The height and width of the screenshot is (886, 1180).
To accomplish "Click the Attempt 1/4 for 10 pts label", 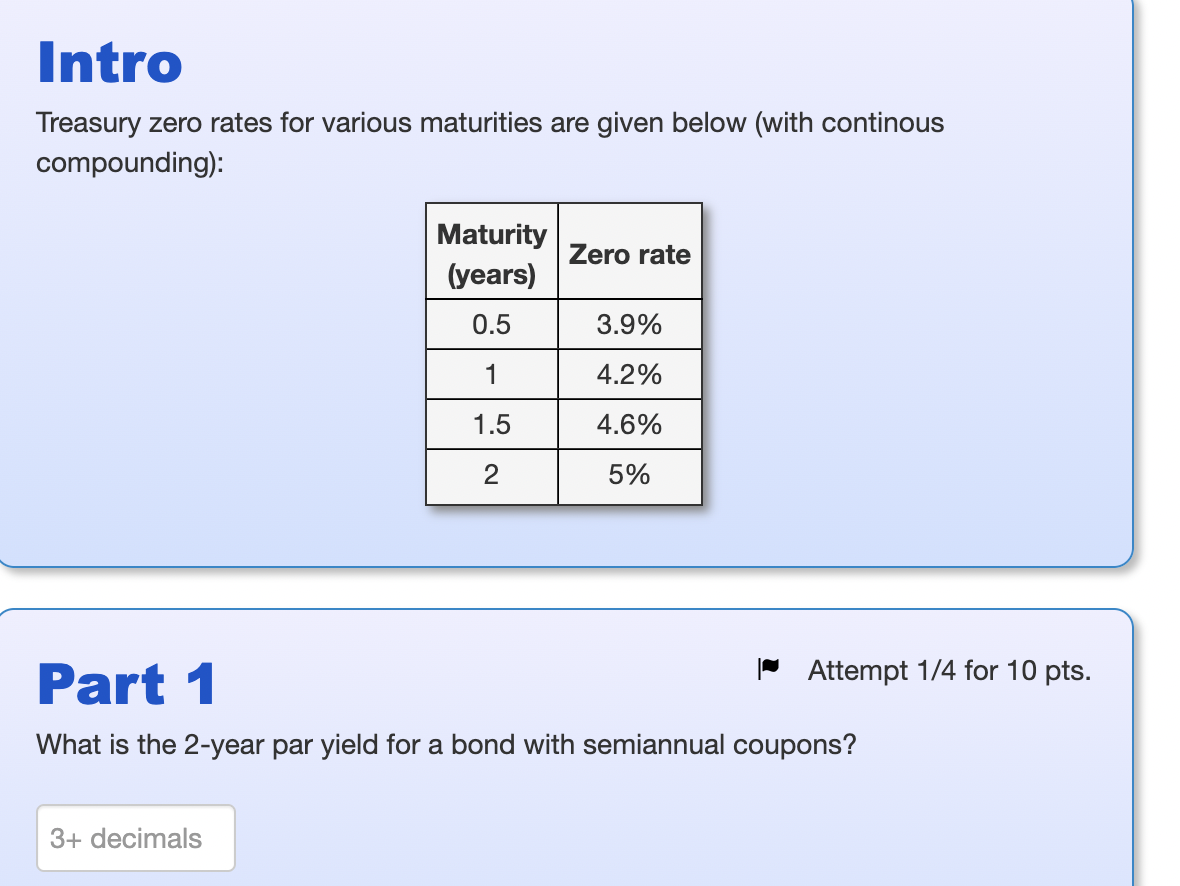I will 949,670.
